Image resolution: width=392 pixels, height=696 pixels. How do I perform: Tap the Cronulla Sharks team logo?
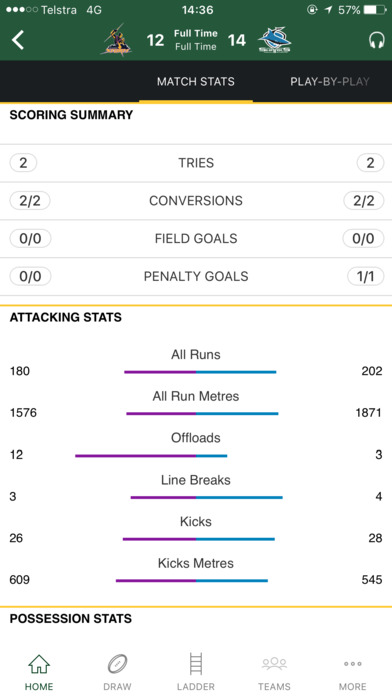tap(274, 40)
